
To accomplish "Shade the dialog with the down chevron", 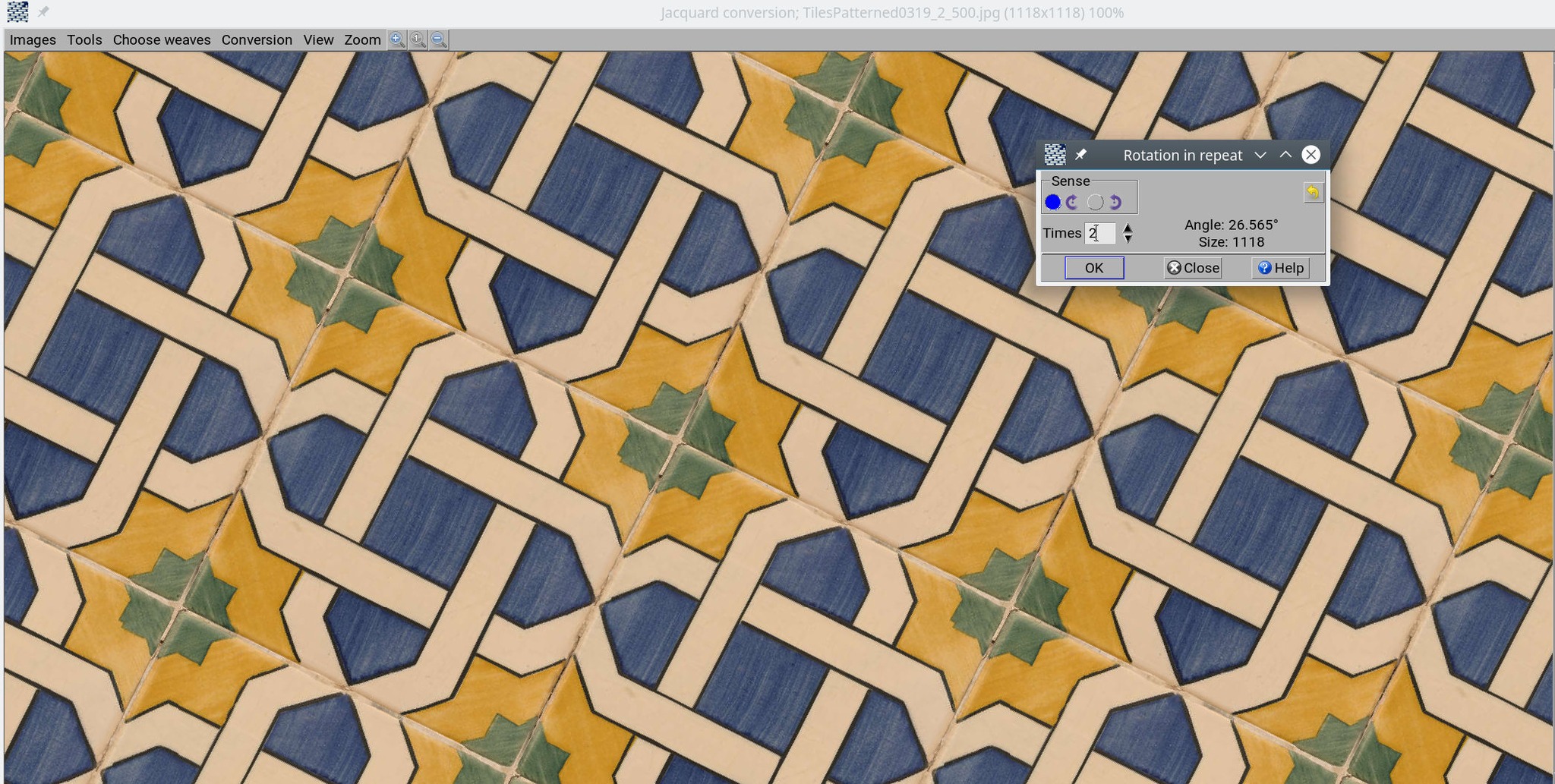I will (1260, 155).
